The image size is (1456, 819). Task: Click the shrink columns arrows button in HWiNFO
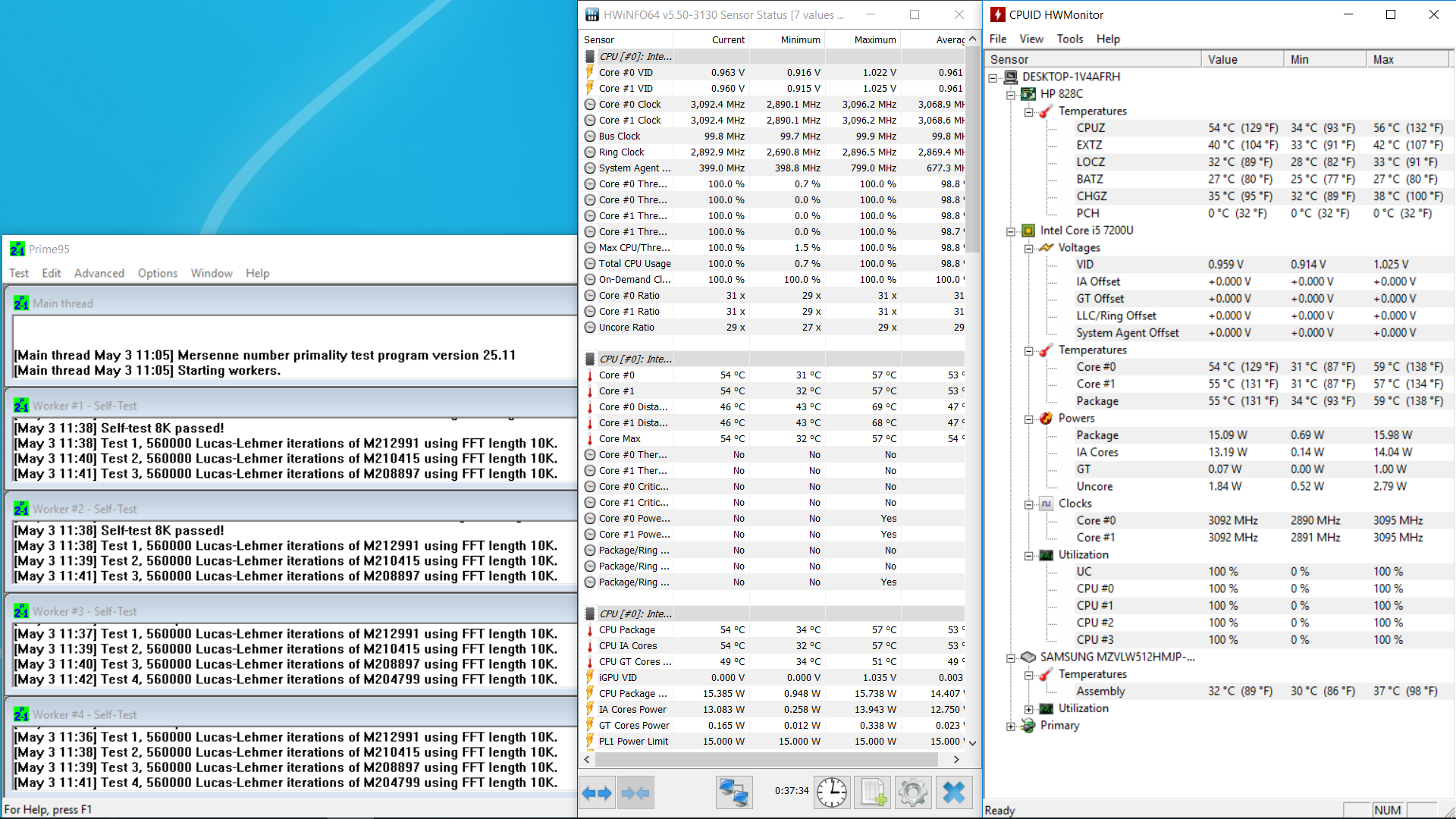tap(635, 793)
